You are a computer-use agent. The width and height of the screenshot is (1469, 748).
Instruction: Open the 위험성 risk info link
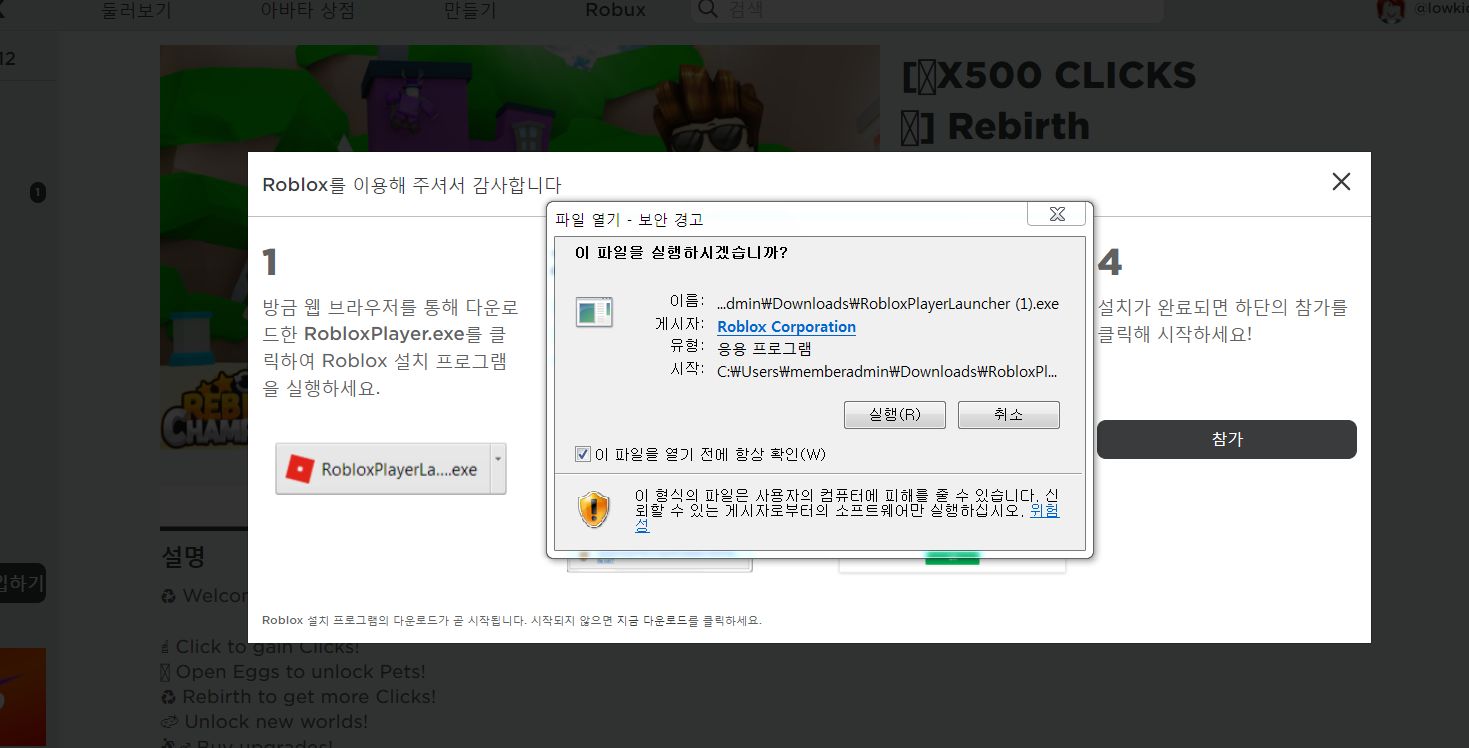(1044, 510)
